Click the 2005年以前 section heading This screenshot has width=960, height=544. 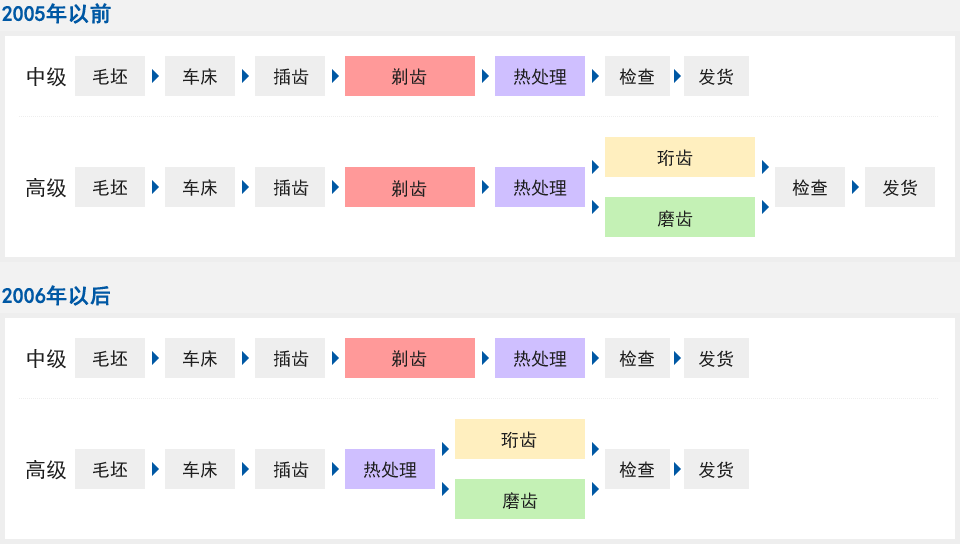[56, 14]
